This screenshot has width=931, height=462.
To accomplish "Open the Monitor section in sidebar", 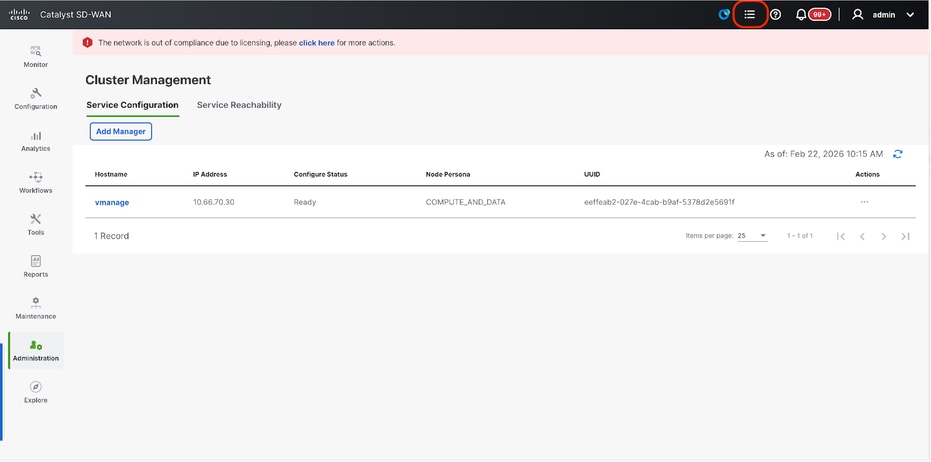I will point(36,57).
